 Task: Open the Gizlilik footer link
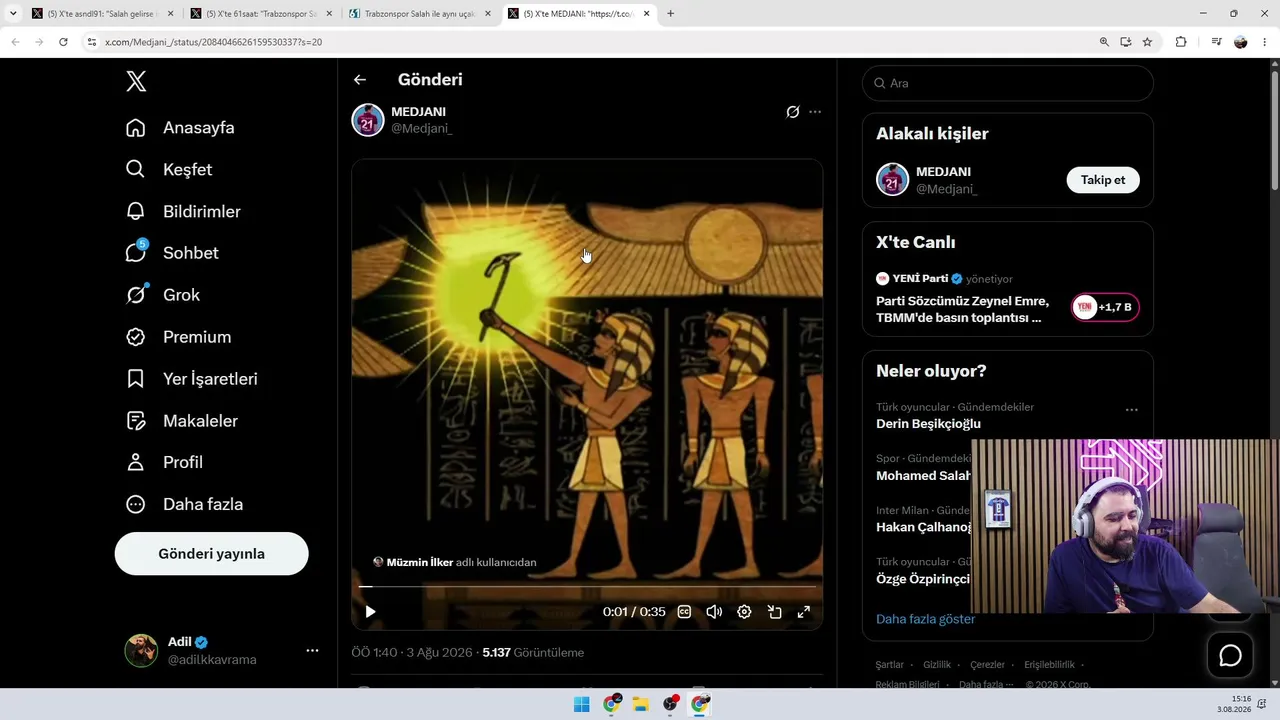tap(937, 665)
